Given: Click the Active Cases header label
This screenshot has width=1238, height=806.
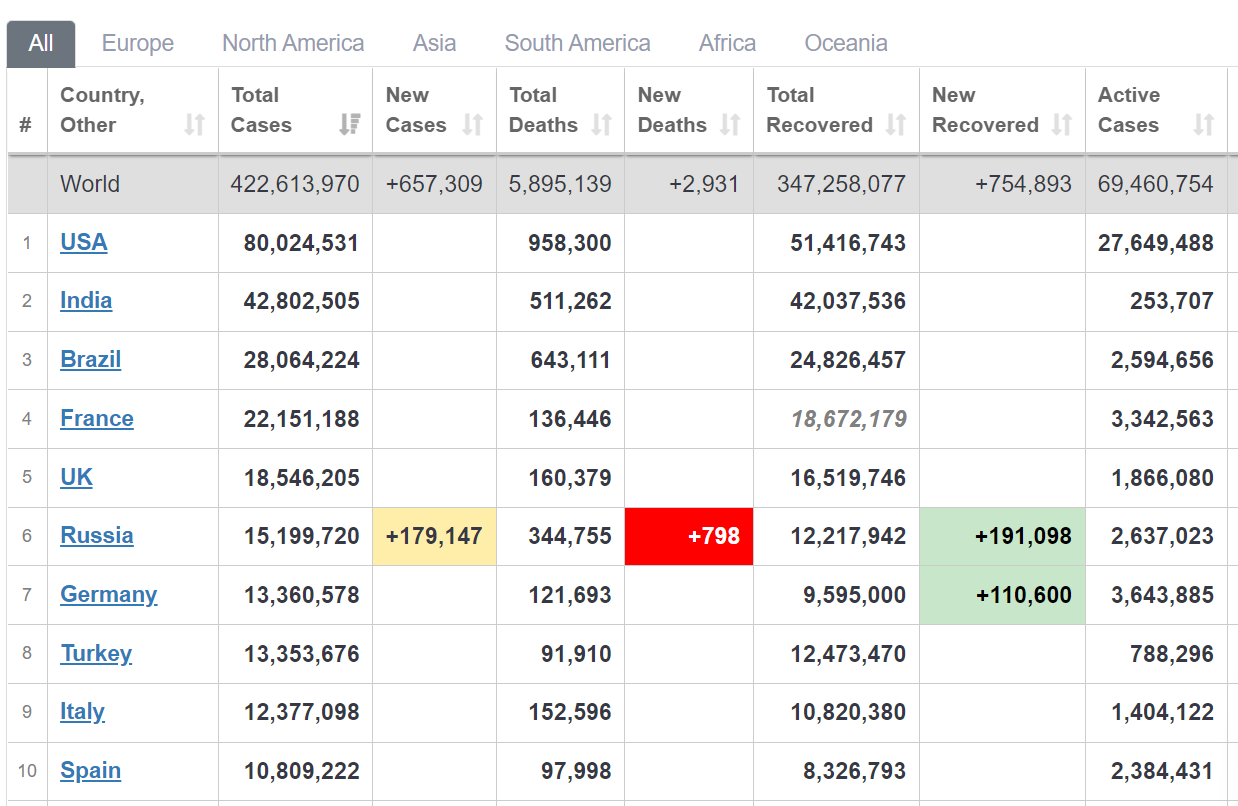Looking at the screenshot, I should (x=1129, y=110).
